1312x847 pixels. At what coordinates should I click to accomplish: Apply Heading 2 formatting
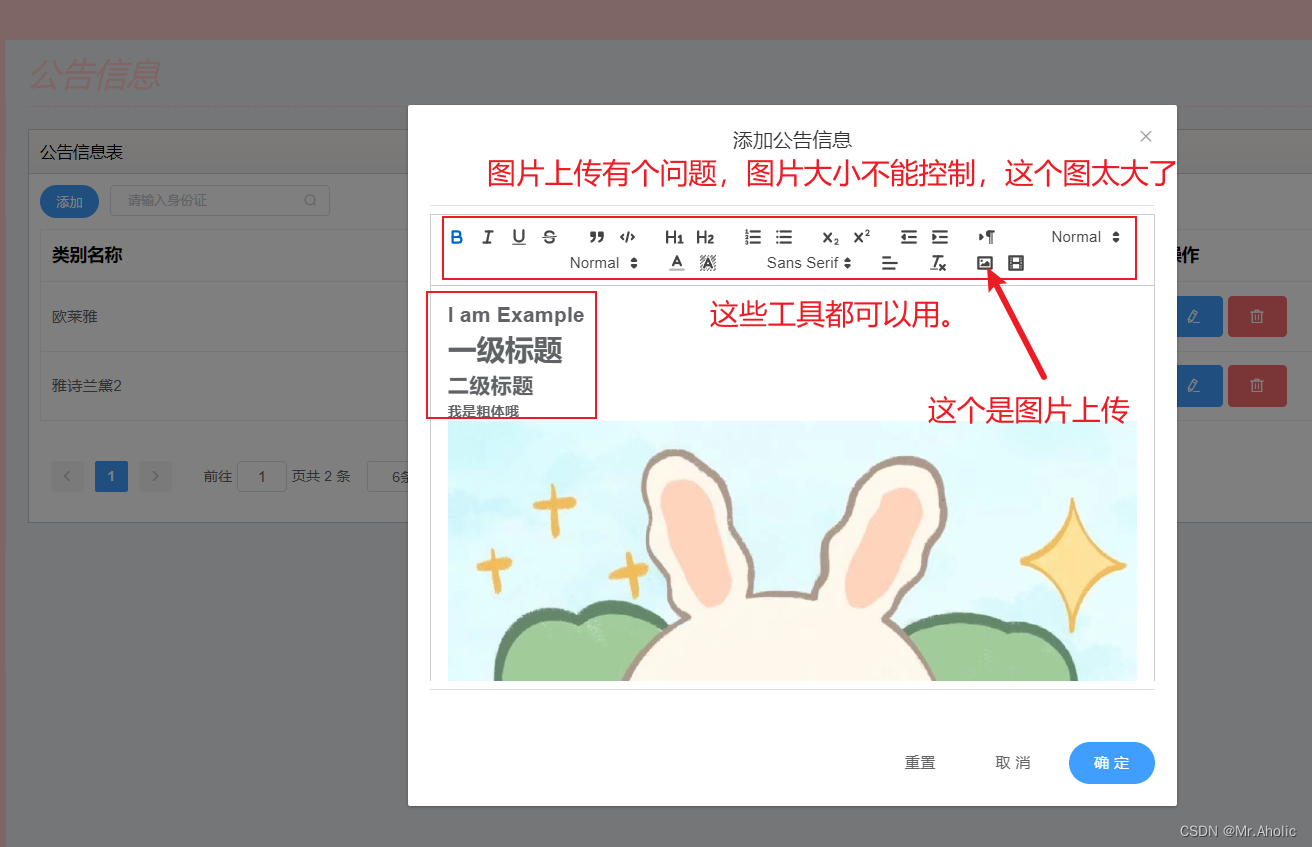[705, 237]
